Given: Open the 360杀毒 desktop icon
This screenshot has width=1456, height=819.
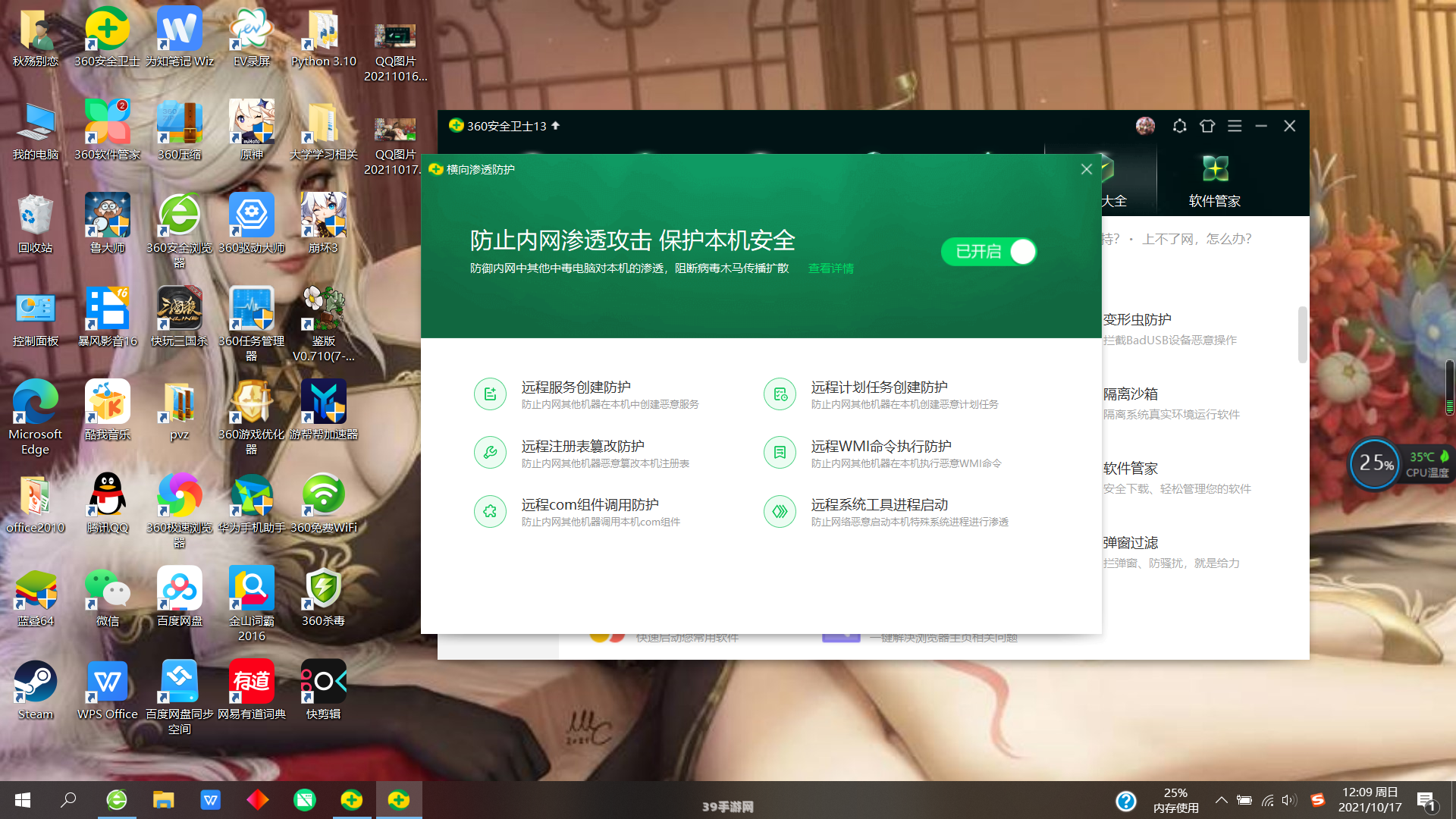Looking at the screenshot, I should pos(324,597).
